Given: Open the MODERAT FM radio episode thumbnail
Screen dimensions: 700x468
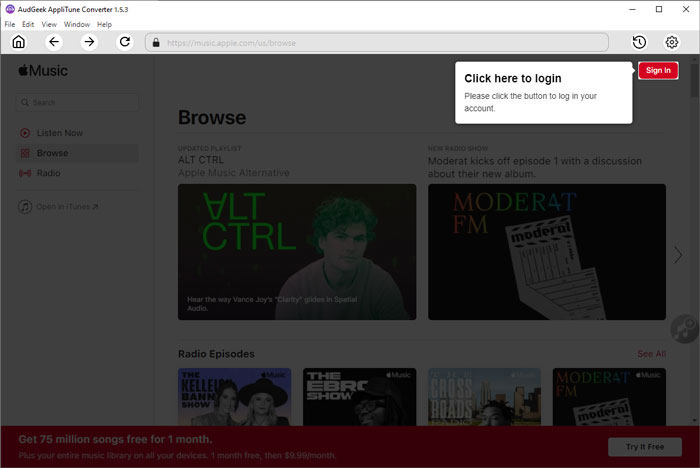Looking at the screenshot, I should [x=609, y=397].
